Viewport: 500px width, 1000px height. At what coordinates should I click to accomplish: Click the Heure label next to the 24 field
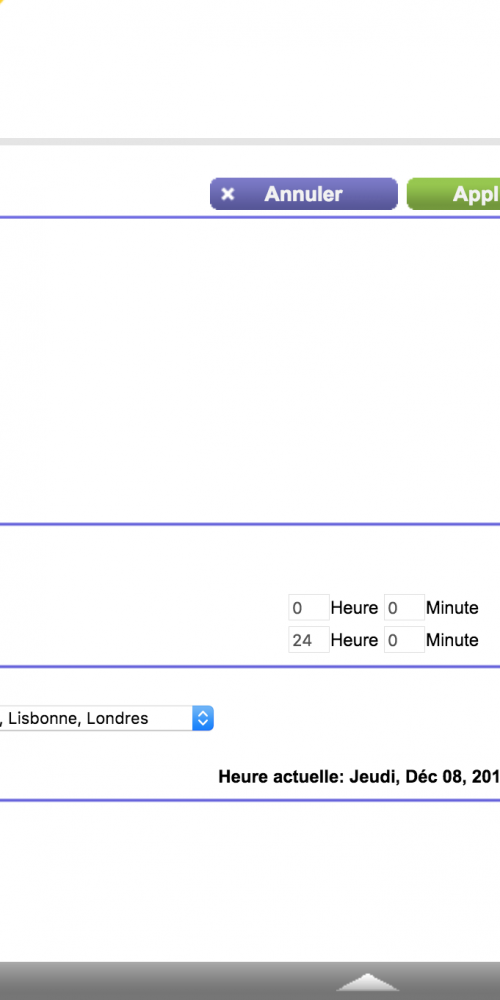pos(354,640)
